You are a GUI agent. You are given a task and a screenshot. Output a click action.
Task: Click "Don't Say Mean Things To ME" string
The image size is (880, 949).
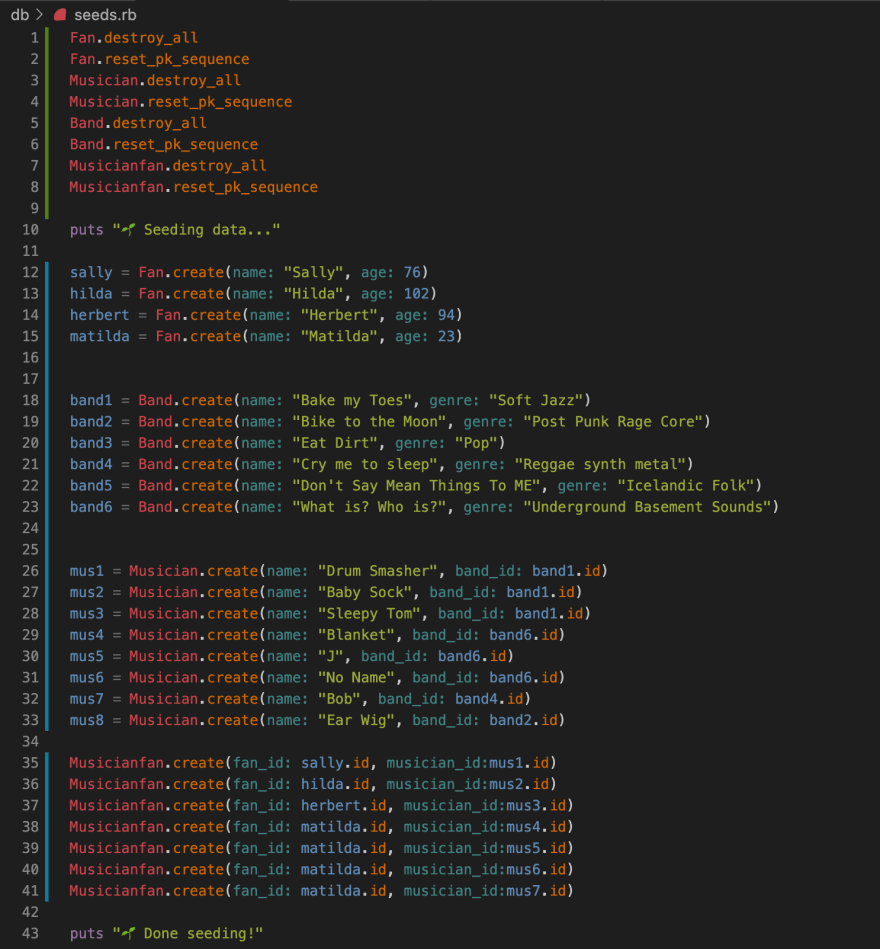pyautogui.click(x=416, y=485)
